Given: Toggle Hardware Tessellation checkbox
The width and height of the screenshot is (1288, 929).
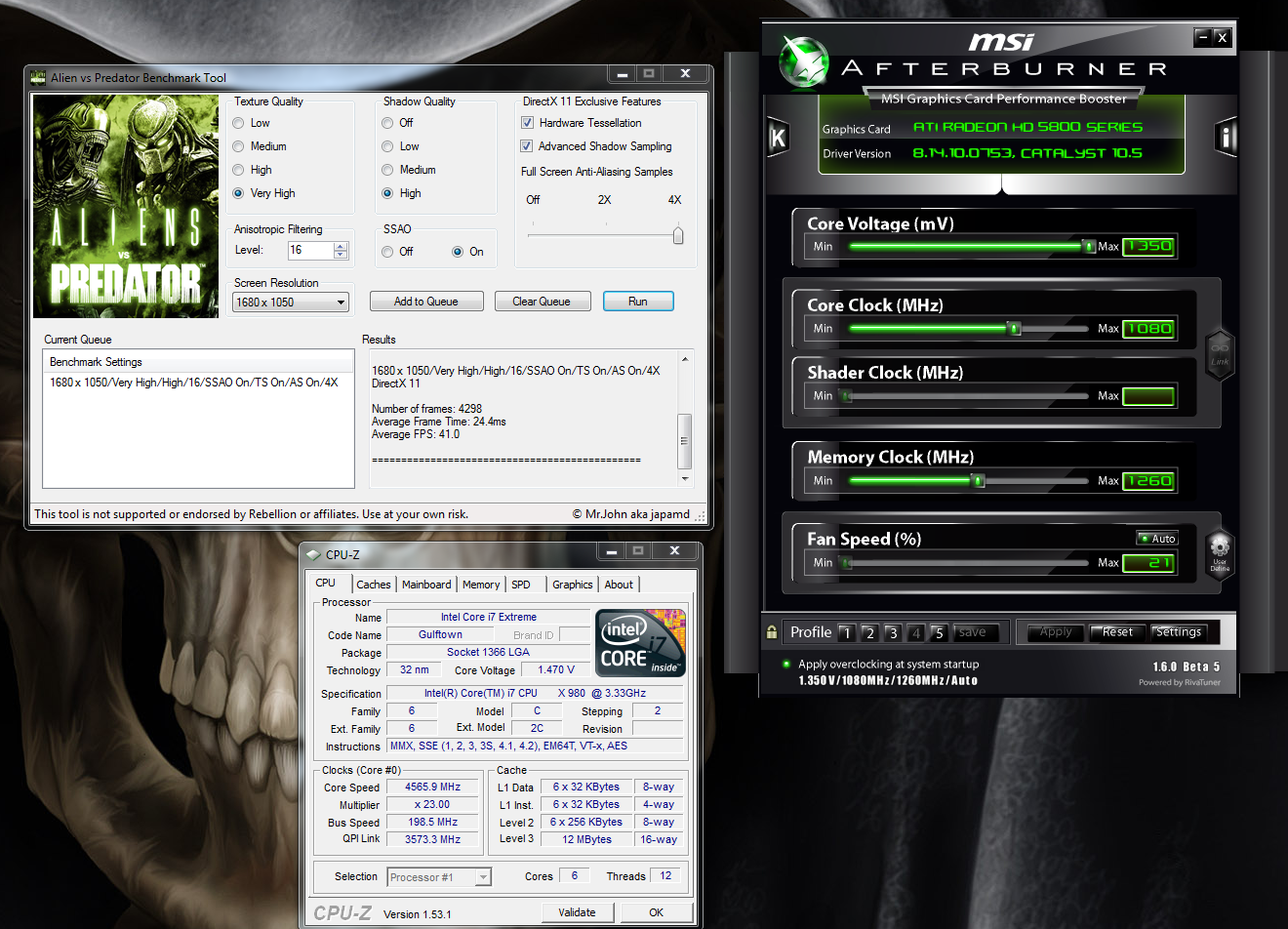Looking at the screenshot, I should point(527,123).
